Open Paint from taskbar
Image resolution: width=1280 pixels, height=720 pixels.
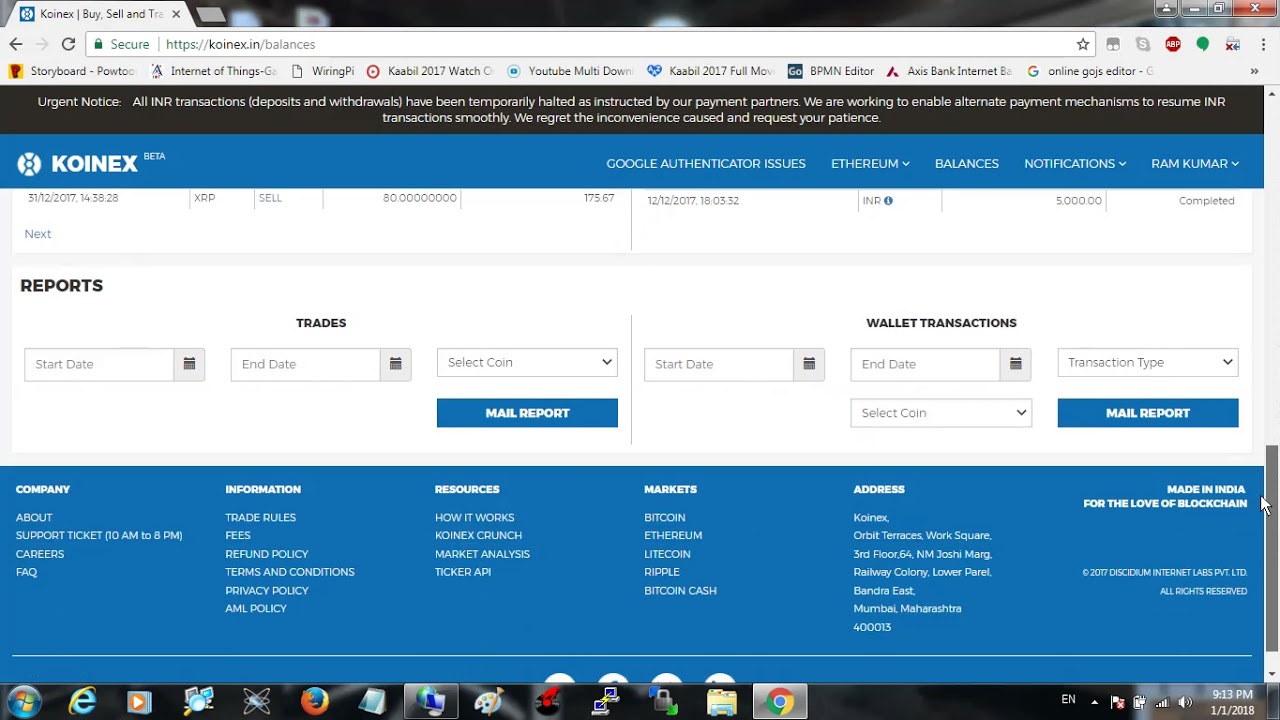pos(488,701)
